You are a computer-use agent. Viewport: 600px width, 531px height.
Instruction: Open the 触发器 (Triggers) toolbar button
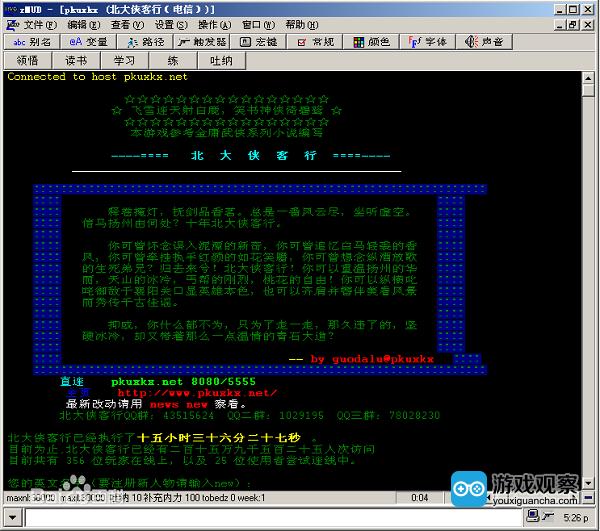click(x=202, y=42)
